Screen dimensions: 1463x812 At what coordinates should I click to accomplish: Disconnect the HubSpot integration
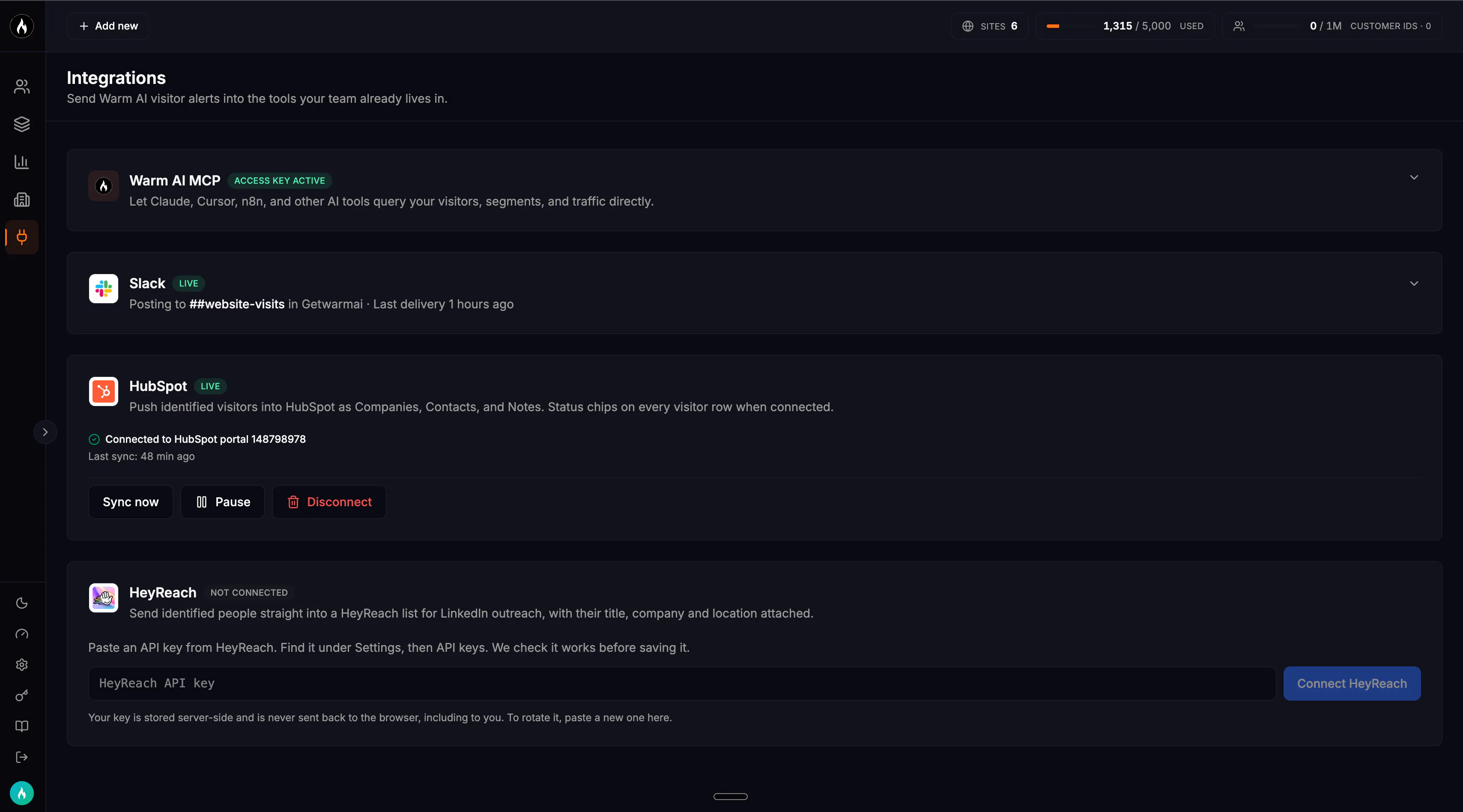click(329, 502)
